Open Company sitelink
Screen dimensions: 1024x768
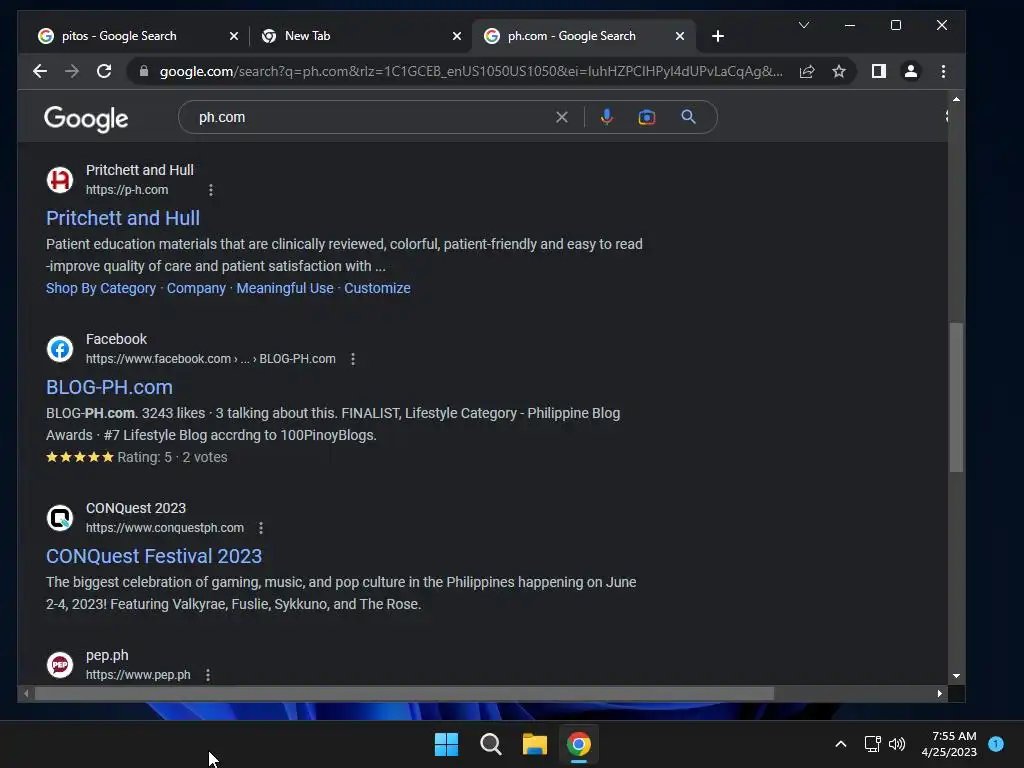click(x=196, y=288)
